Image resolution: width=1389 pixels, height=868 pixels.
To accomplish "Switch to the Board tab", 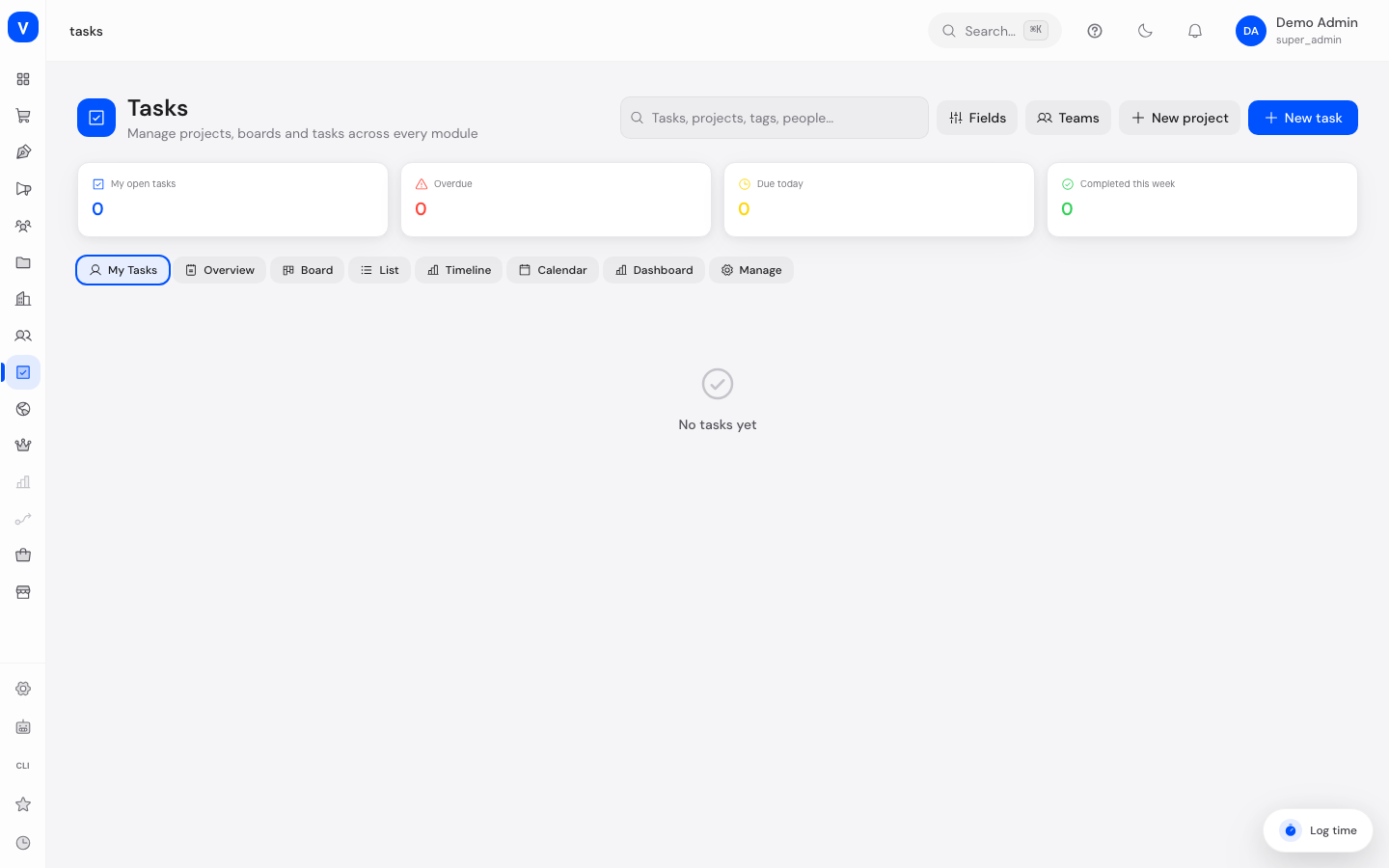I will point(308,270).
